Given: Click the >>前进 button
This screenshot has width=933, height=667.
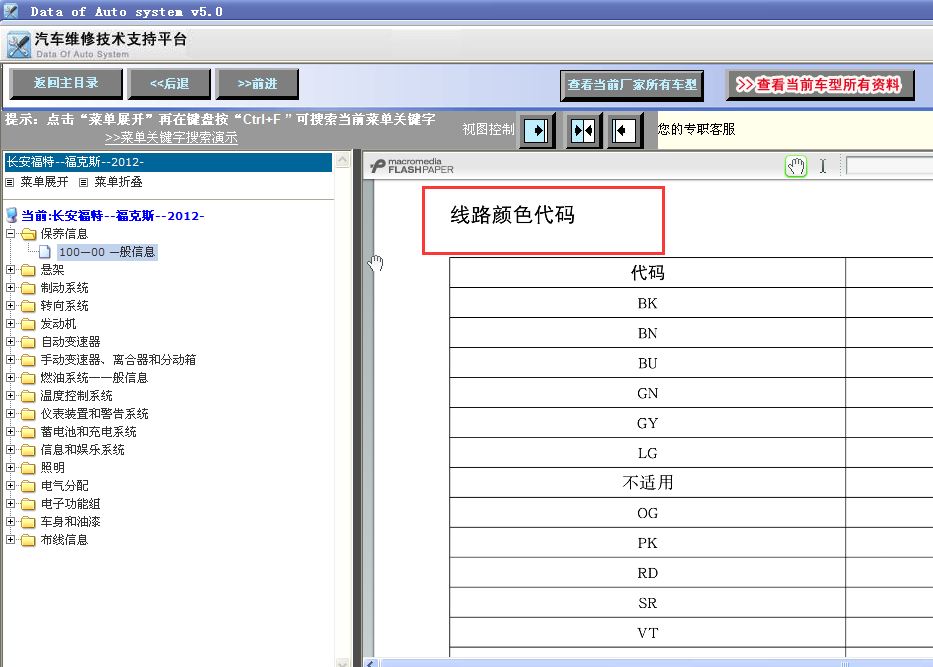Looking at the screenshot, I should pyautogui.click(x=257, y=83).
